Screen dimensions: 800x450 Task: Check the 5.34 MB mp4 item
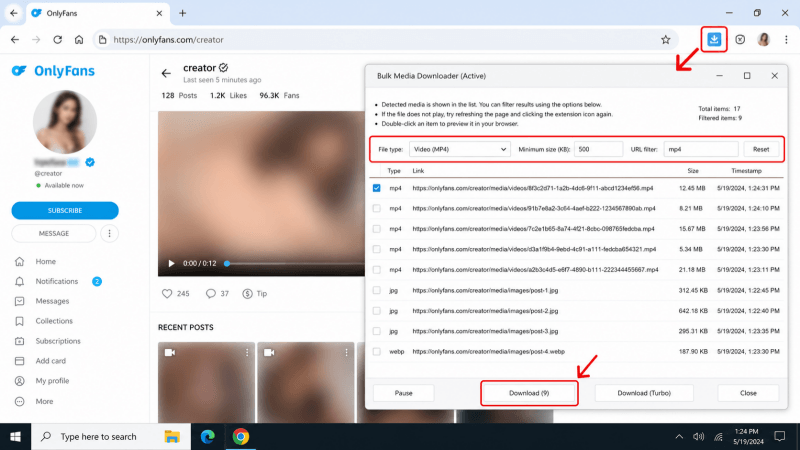pyautogui.click(x=377, y=249)
